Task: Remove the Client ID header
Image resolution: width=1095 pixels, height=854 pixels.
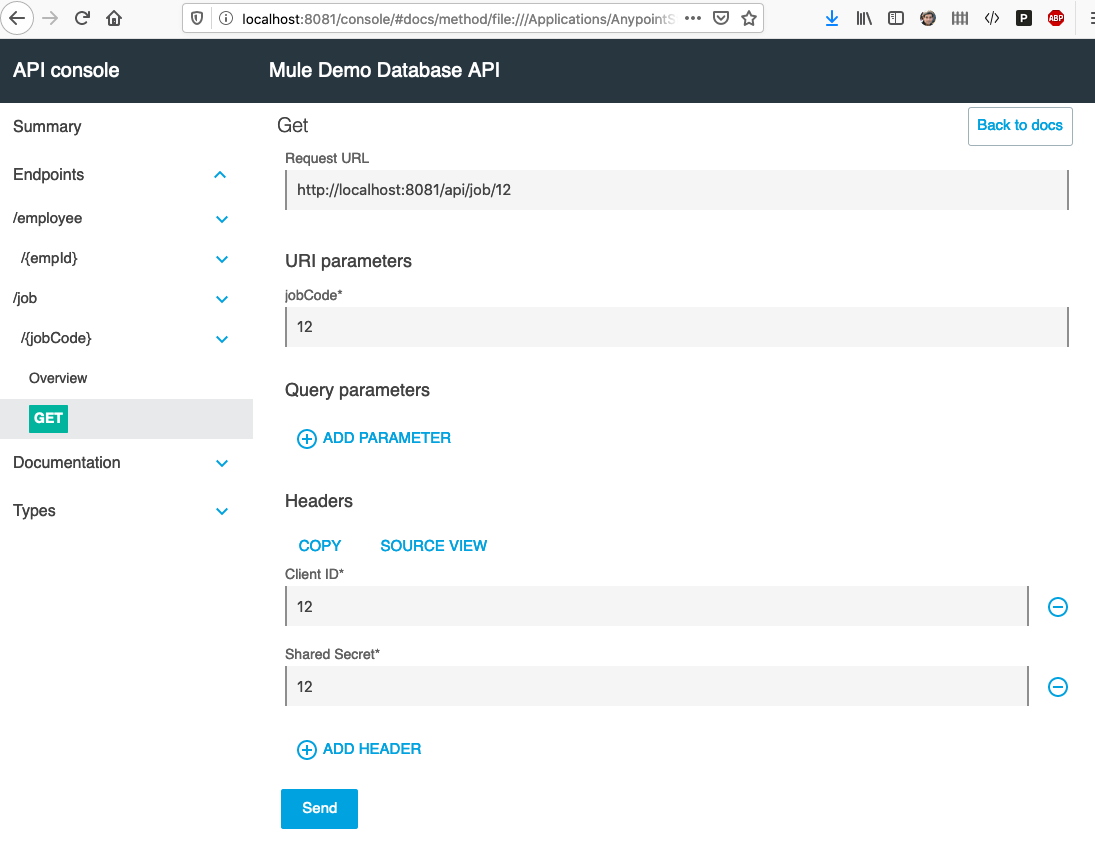Action: [x=1057, y=607]
